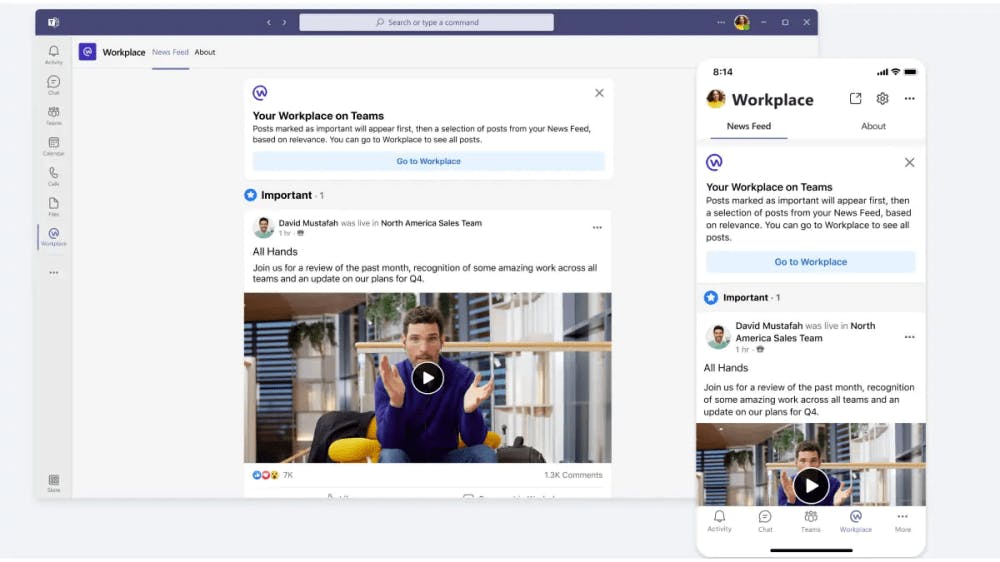Dismiss the mobile Your Workplace on Teams card
This screenshot has height=562, width=1000.
point(909,163)
